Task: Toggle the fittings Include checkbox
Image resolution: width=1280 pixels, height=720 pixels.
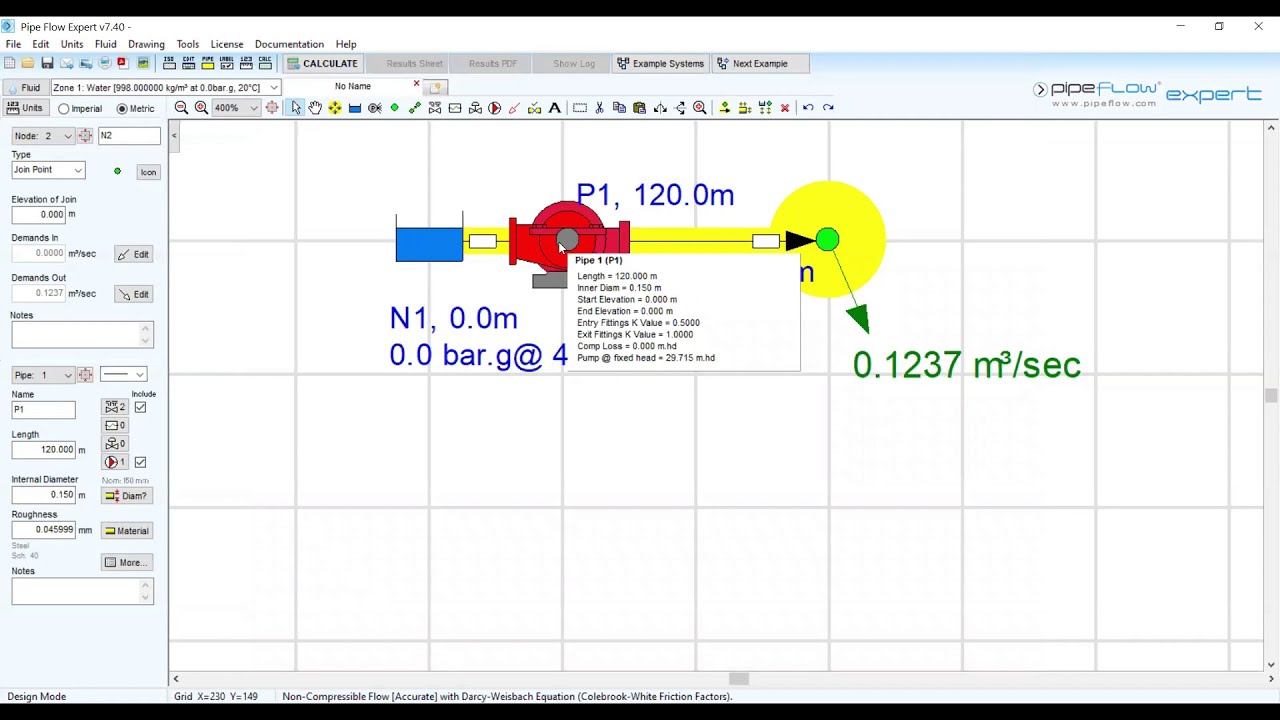Action: click(x=140, y=407)
